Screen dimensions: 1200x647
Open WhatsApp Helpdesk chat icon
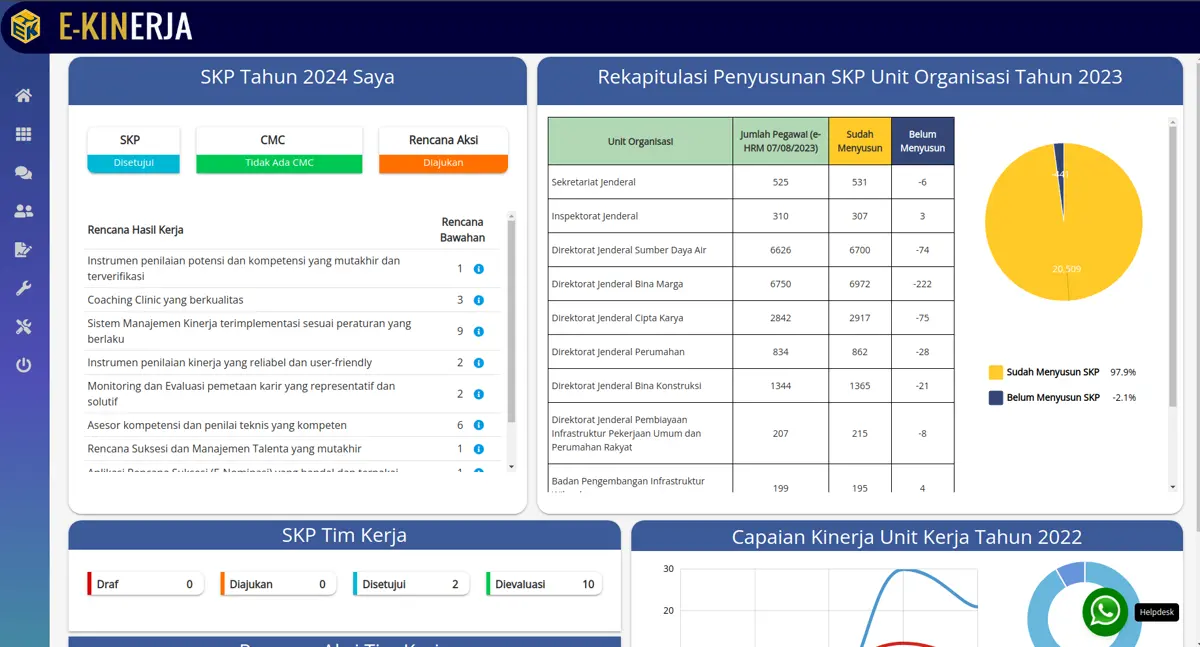1105,611
